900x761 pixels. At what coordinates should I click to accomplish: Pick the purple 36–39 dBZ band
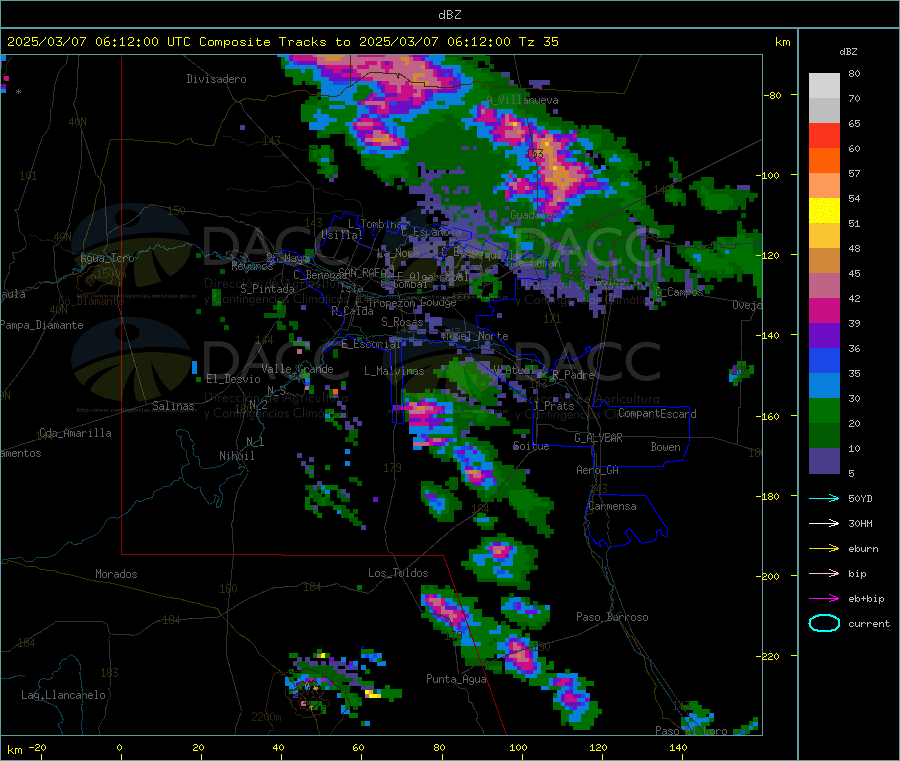coord(824,336)
